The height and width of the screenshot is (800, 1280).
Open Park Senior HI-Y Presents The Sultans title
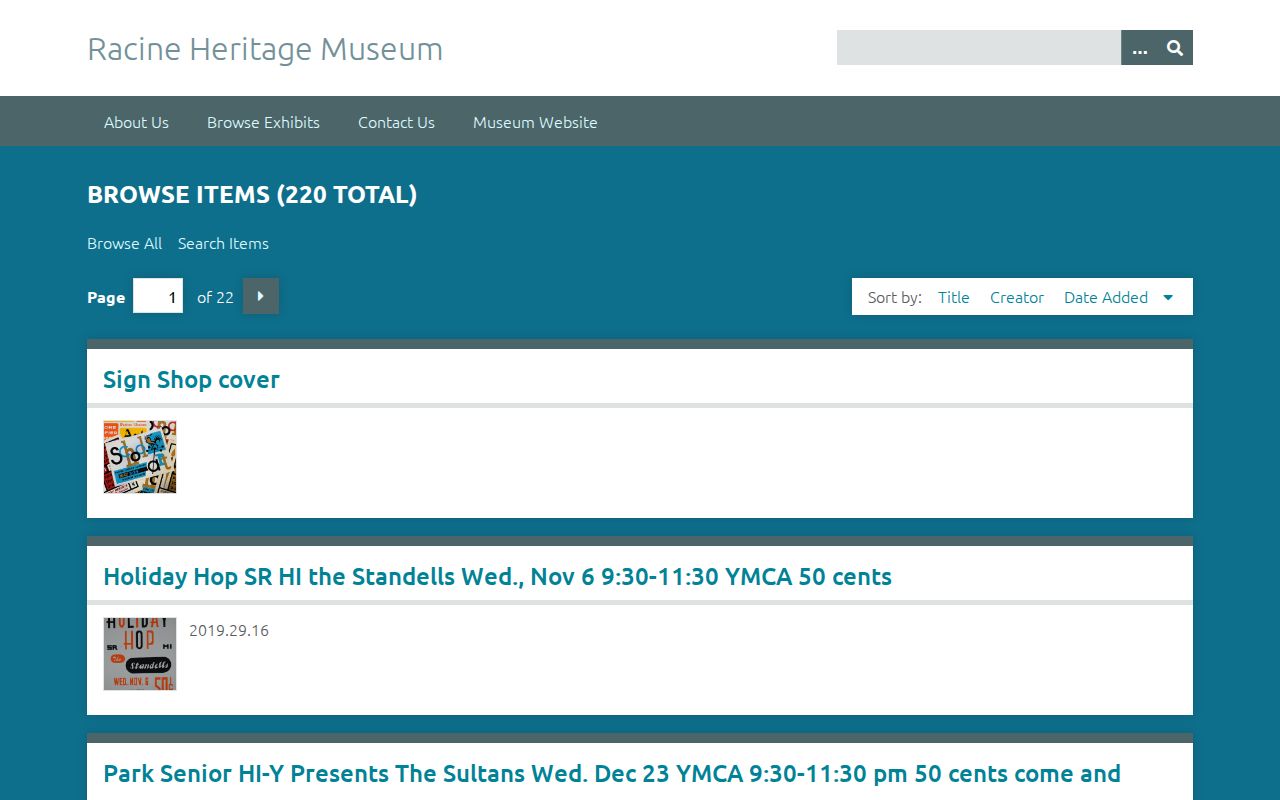click(612, 773)
